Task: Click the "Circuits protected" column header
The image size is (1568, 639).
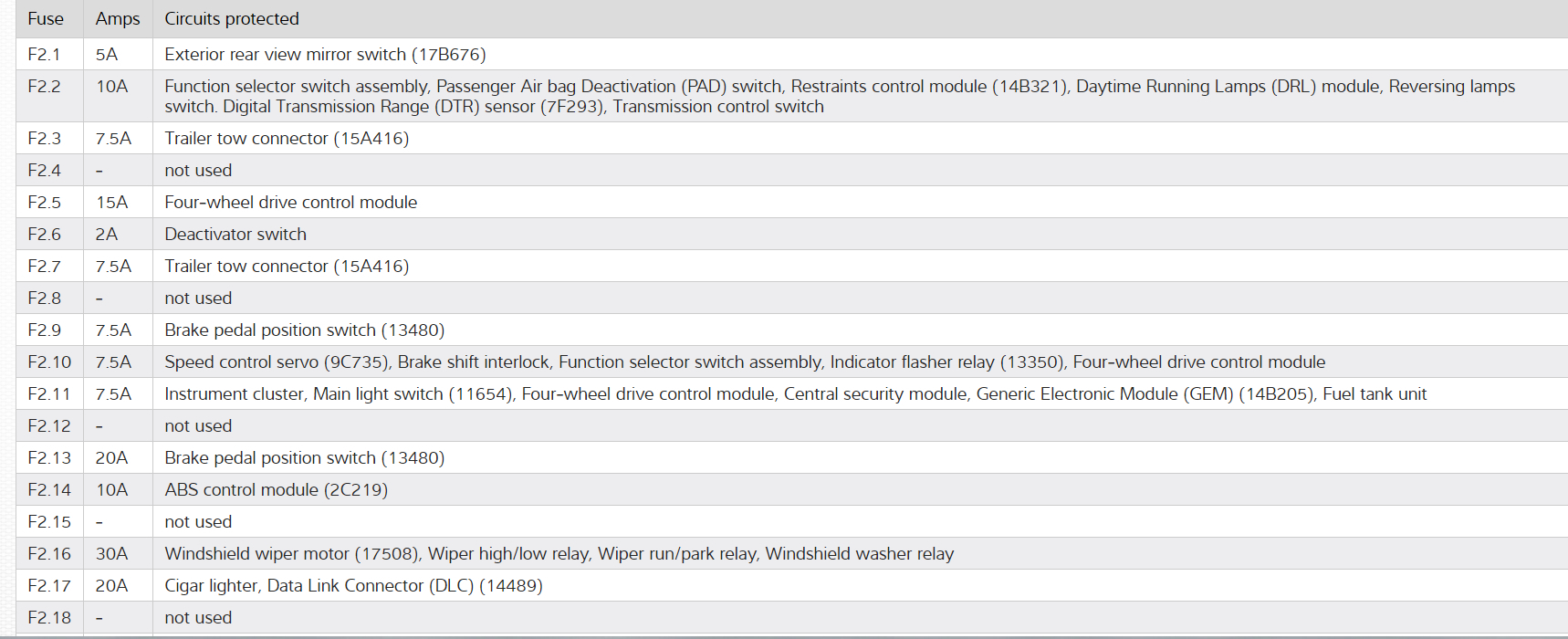Action: coord(232,19)
